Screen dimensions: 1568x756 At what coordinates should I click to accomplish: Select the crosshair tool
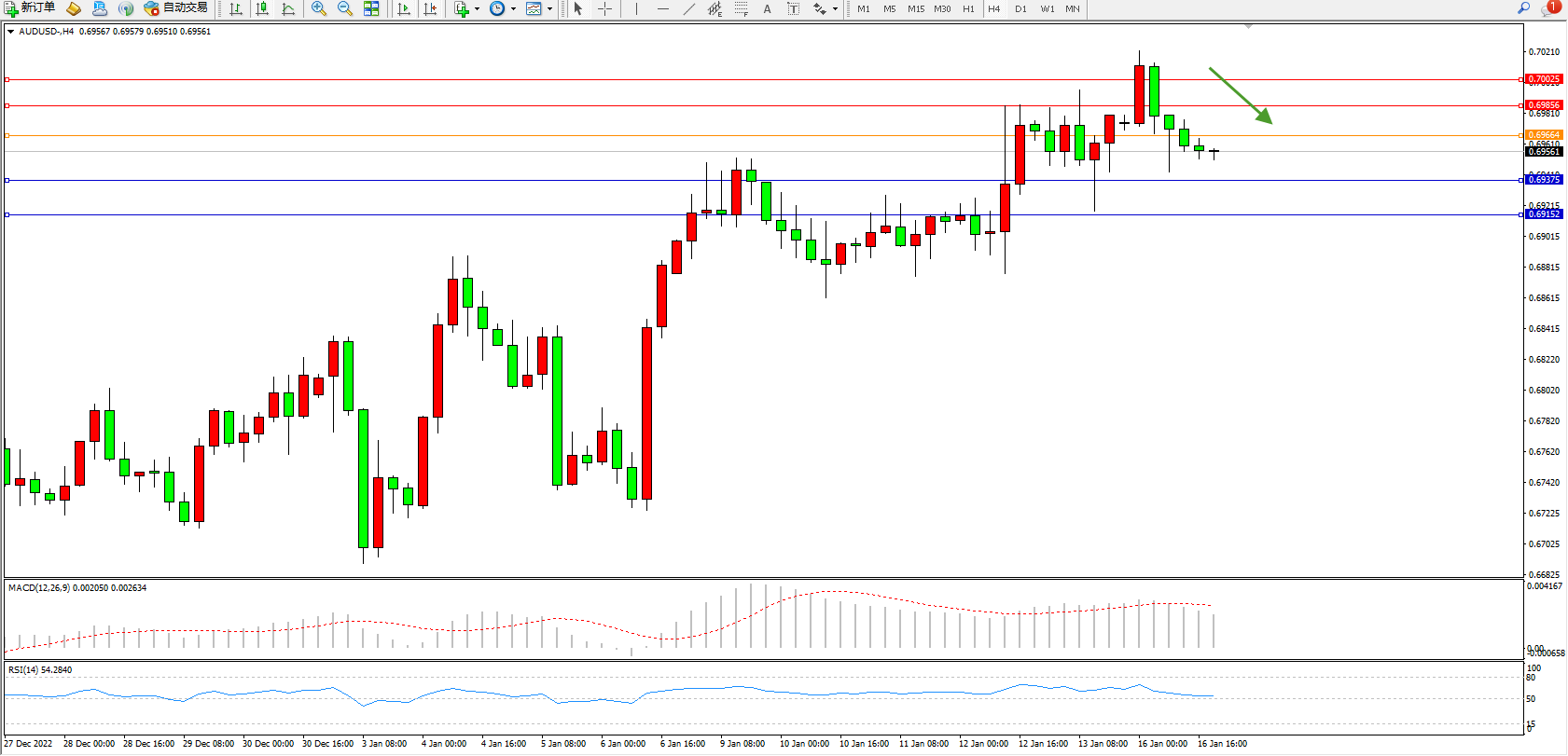point(604,8)
